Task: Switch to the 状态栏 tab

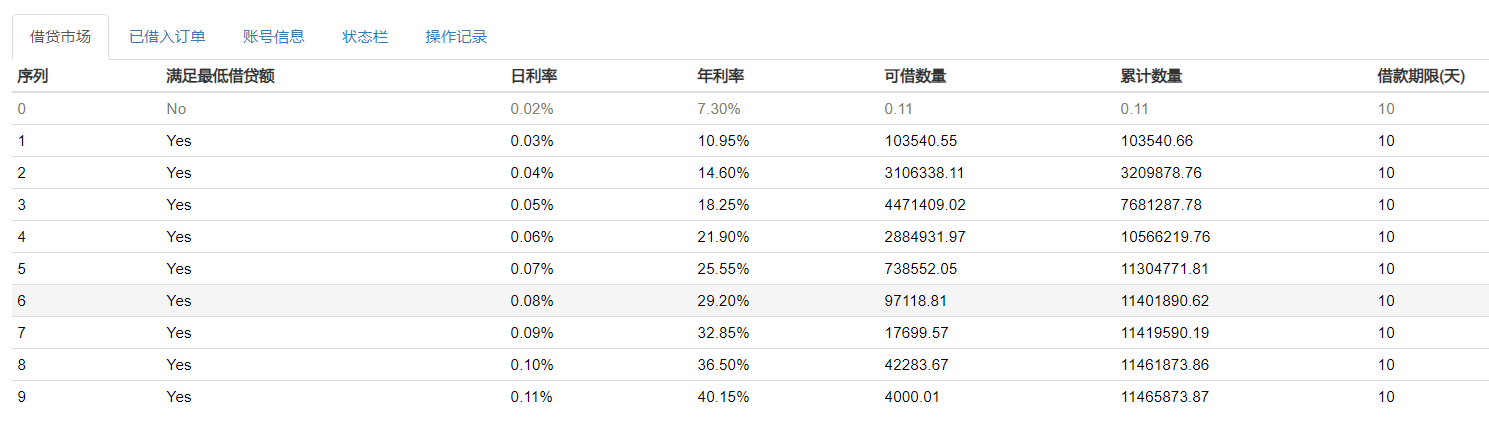Action: (x=365, y=37)
